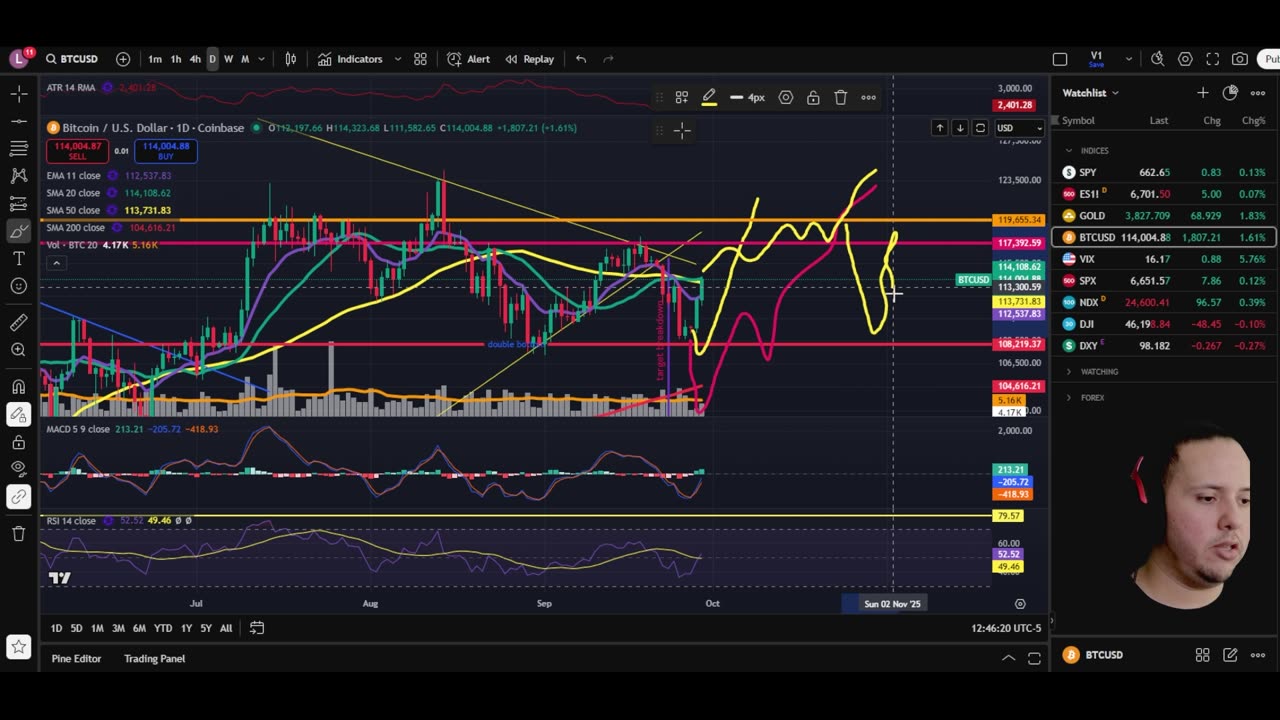Open the Pine Editor tab
Screen dimensions: 1280x720
(x=76, y=659)
